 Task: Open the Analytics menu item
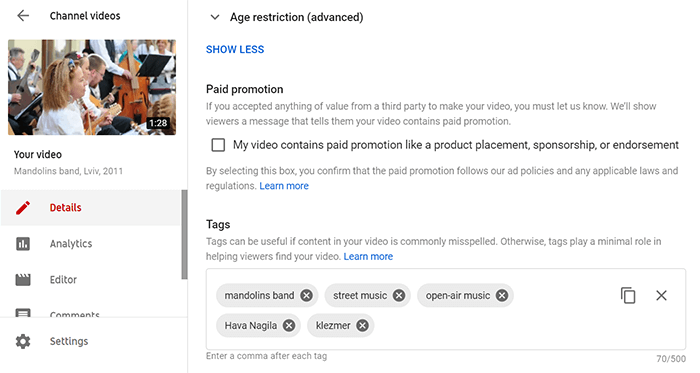click(91, 244)
